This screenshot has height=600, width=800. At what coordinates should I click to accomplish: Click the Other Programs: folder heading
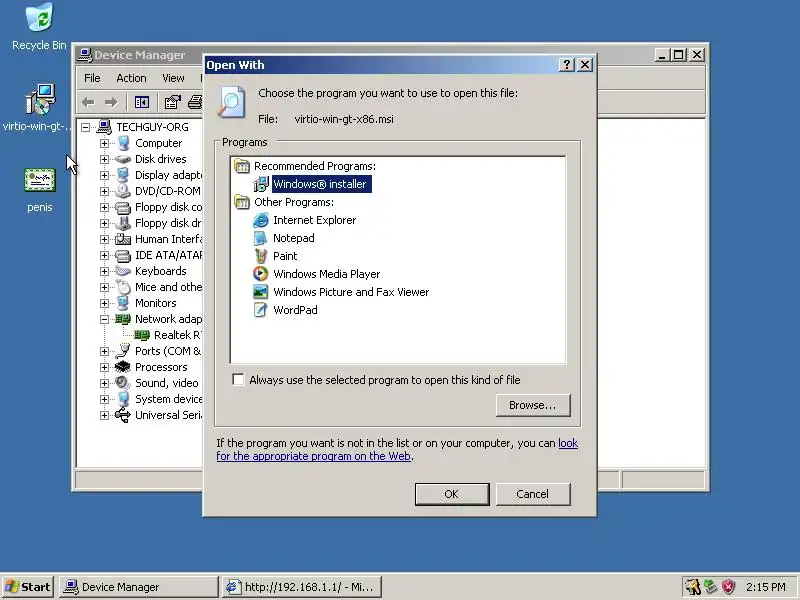[294, 202]
